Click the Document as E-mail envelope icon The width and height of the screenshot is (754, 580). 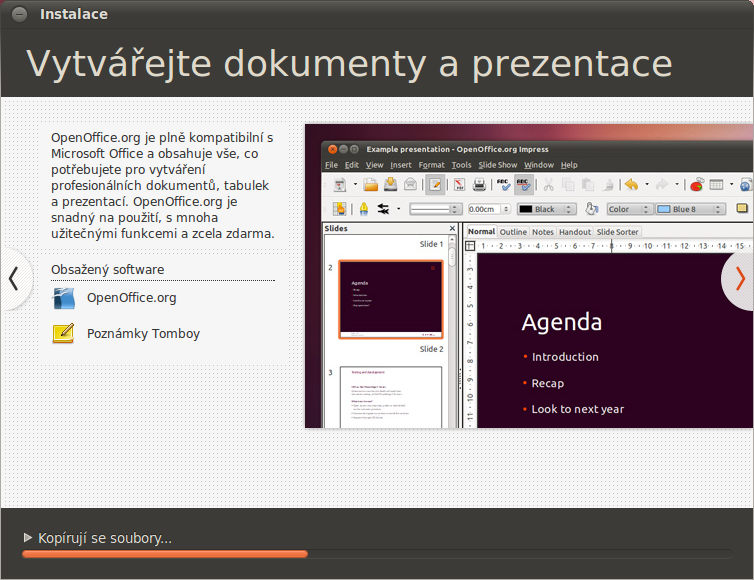coord(410,184)
